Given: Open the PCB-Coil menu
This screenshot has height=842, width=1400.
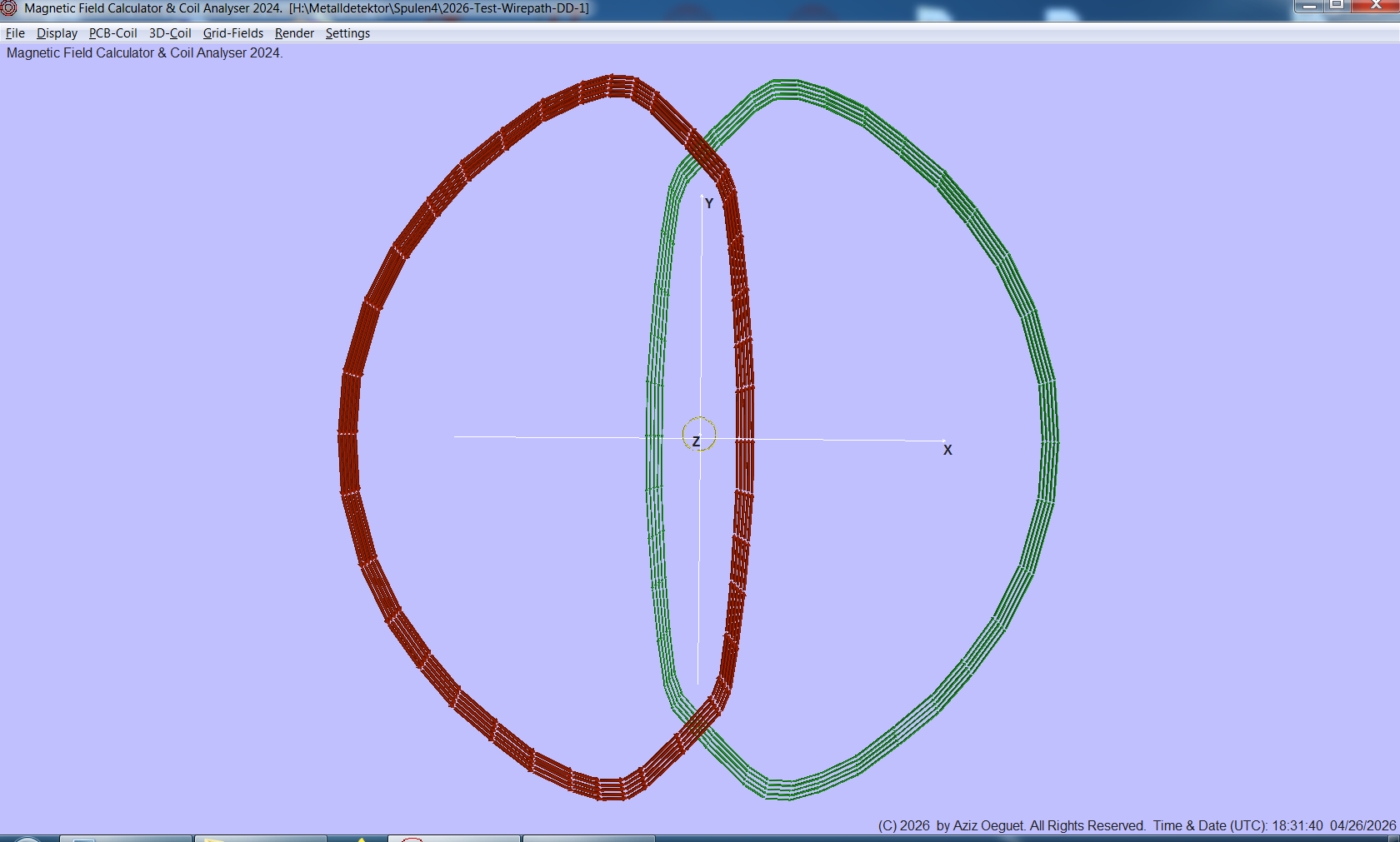Looking at the screenshot, I should (112, 33).
